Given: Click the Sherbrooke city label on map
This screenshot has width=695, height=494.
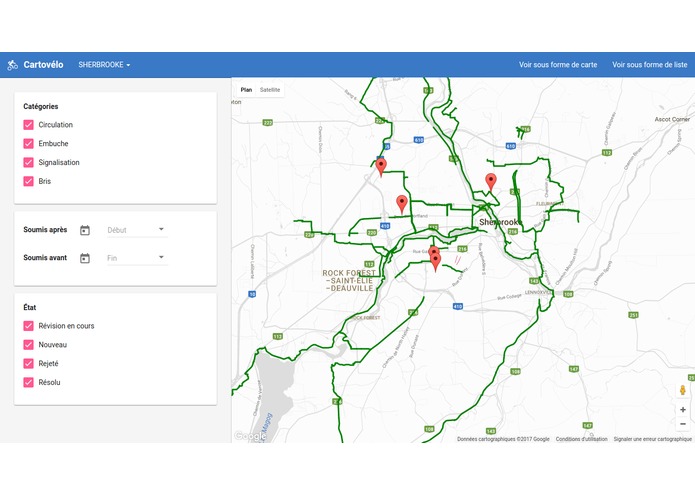Looking at the screenshot, I should point(500,222).
